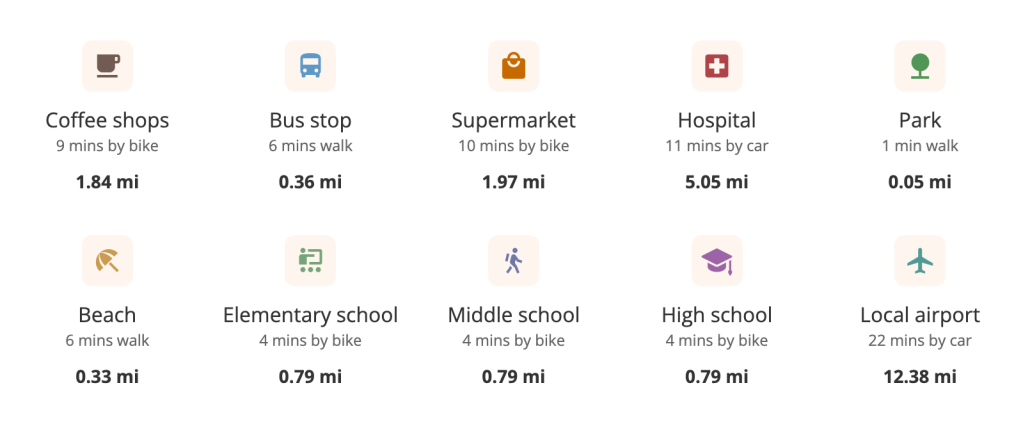Click the "1 min walk" park text

click(x=920, y=146)
